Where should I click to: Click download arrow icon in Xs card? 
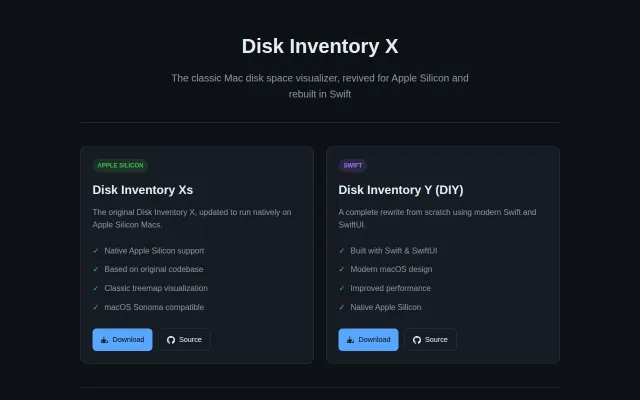coord(104,340)
